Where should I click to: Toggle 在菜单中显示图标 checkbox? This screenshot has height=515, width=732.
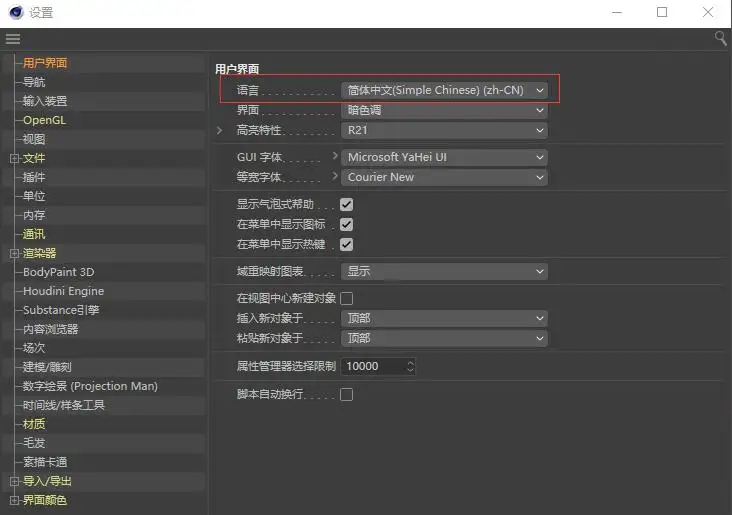click(346, 224)
